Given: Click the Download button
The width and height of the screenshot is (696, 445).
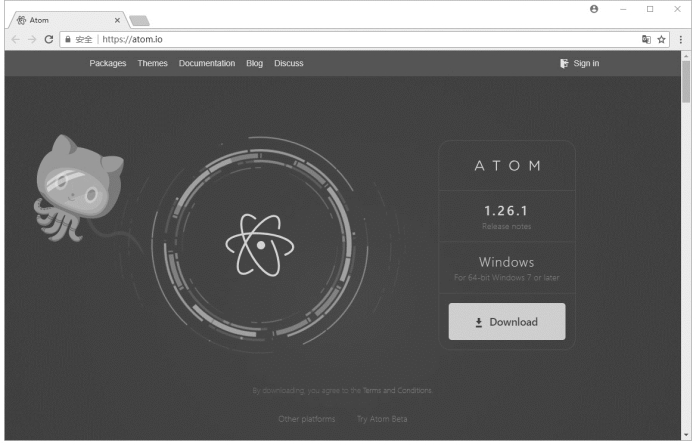Looking at the screenshot, I should [x=507, y=322].
